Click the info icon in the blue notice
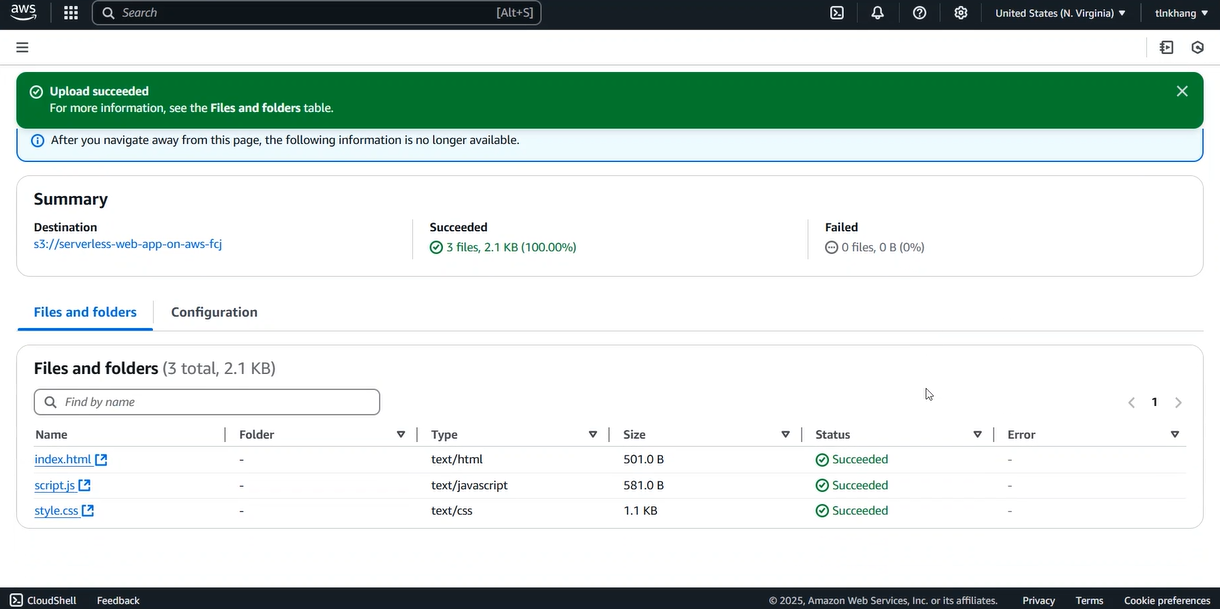The height and width of the screenshot is (609, 1220). [38, 140]
